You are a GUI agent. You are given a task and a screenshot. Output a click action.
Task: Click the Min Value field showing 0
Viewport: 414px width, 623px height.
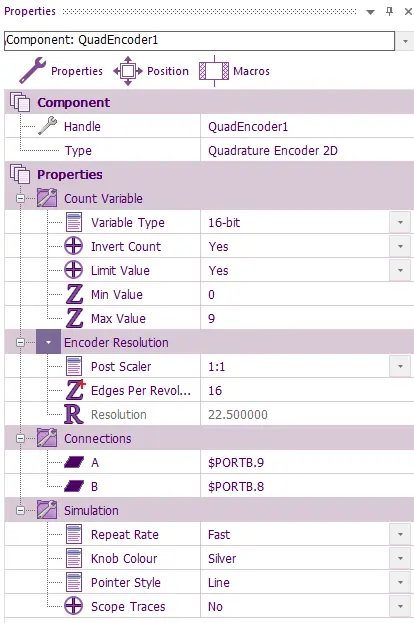307,294
